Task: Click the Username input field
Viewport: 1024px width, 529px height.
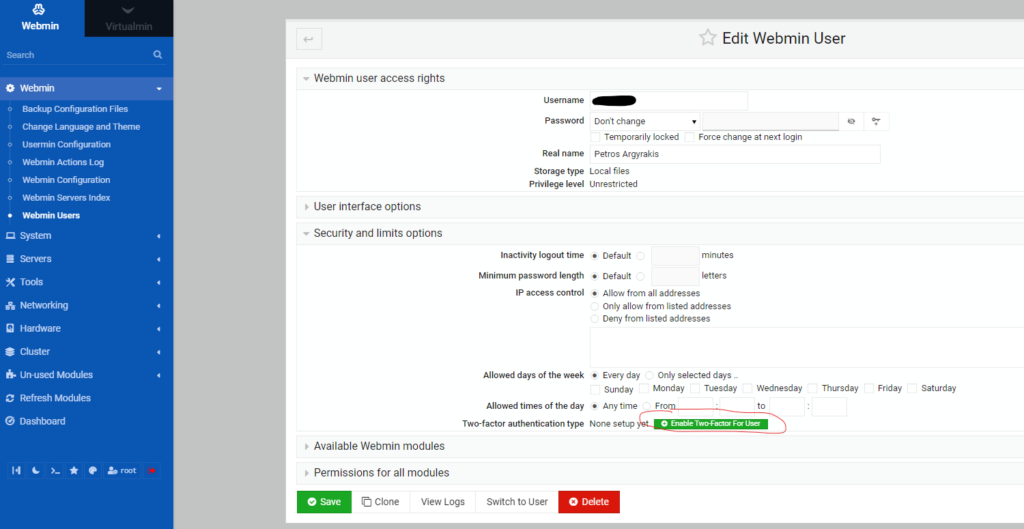Action: pyautogui.click(x=668, y=101)
